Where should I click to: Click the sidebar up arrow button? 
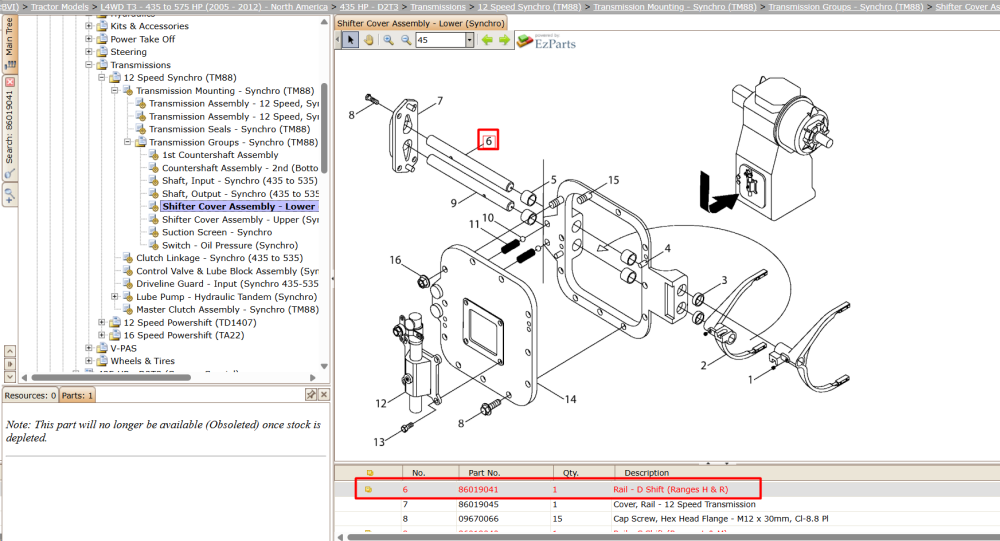[10, 352]
